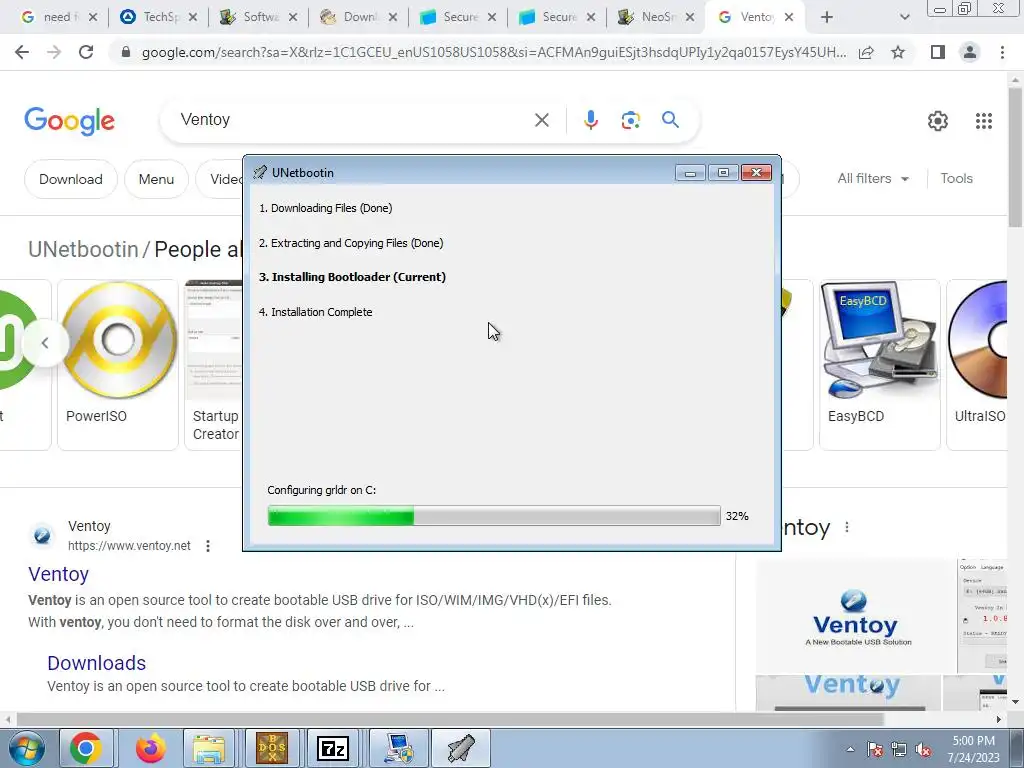Open the Ventoy knowledge panel options dots

[847, 527]
